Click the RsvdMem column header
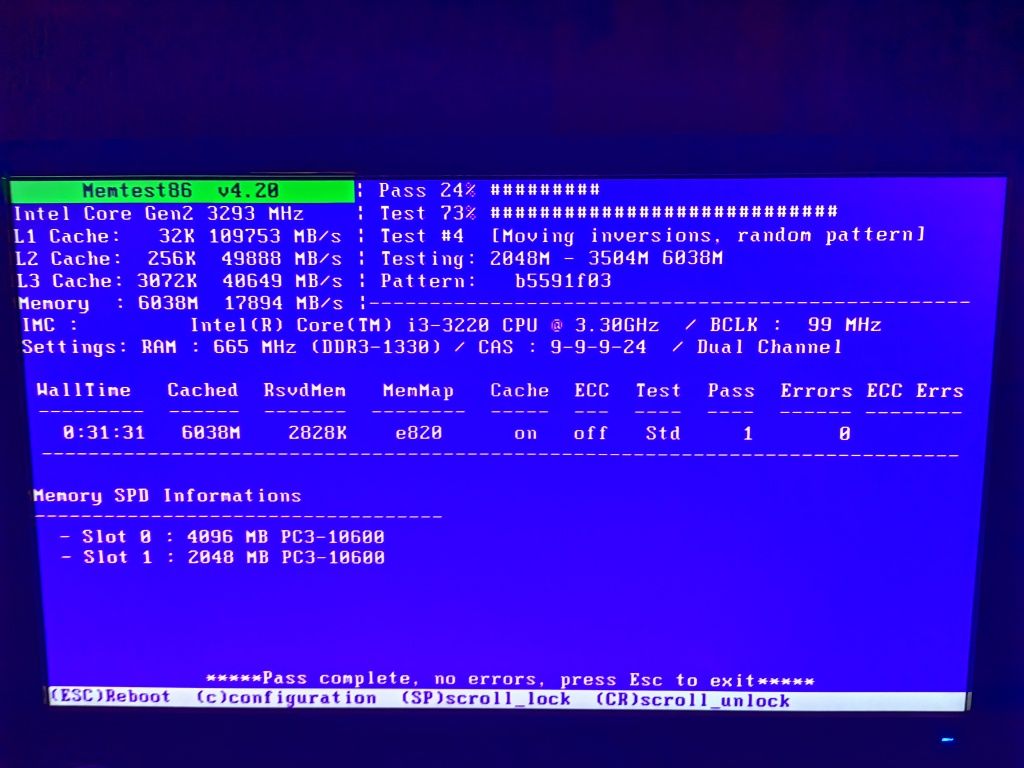 (304, 391)
